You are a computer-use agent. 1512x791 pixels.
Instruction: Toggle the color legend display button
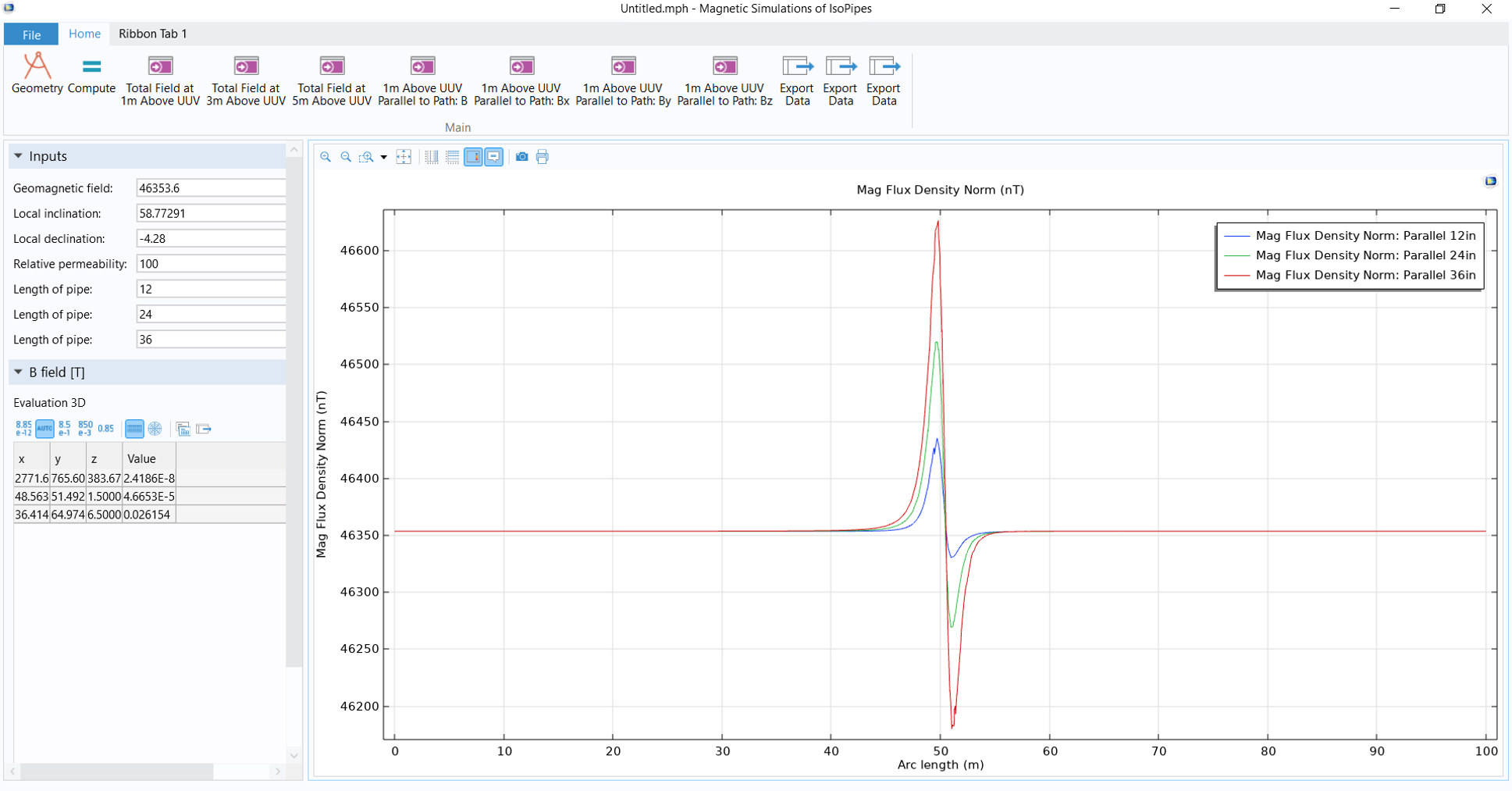click(x=473, y=157)
